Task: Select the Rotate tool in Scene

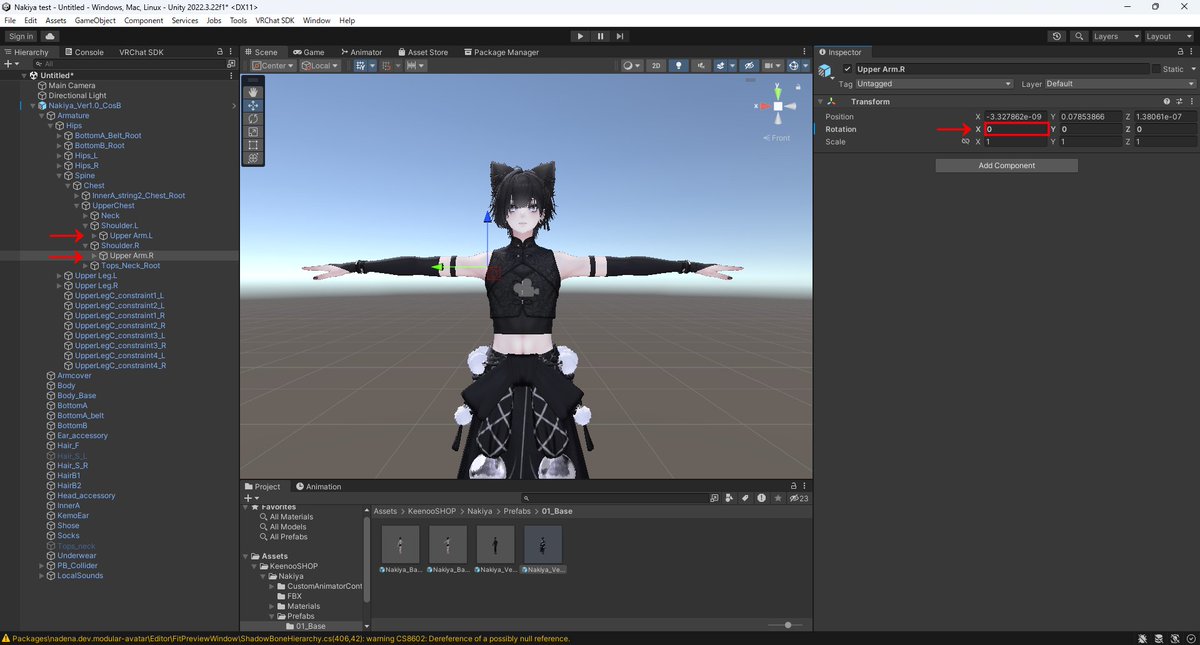Action: [253, 118]
